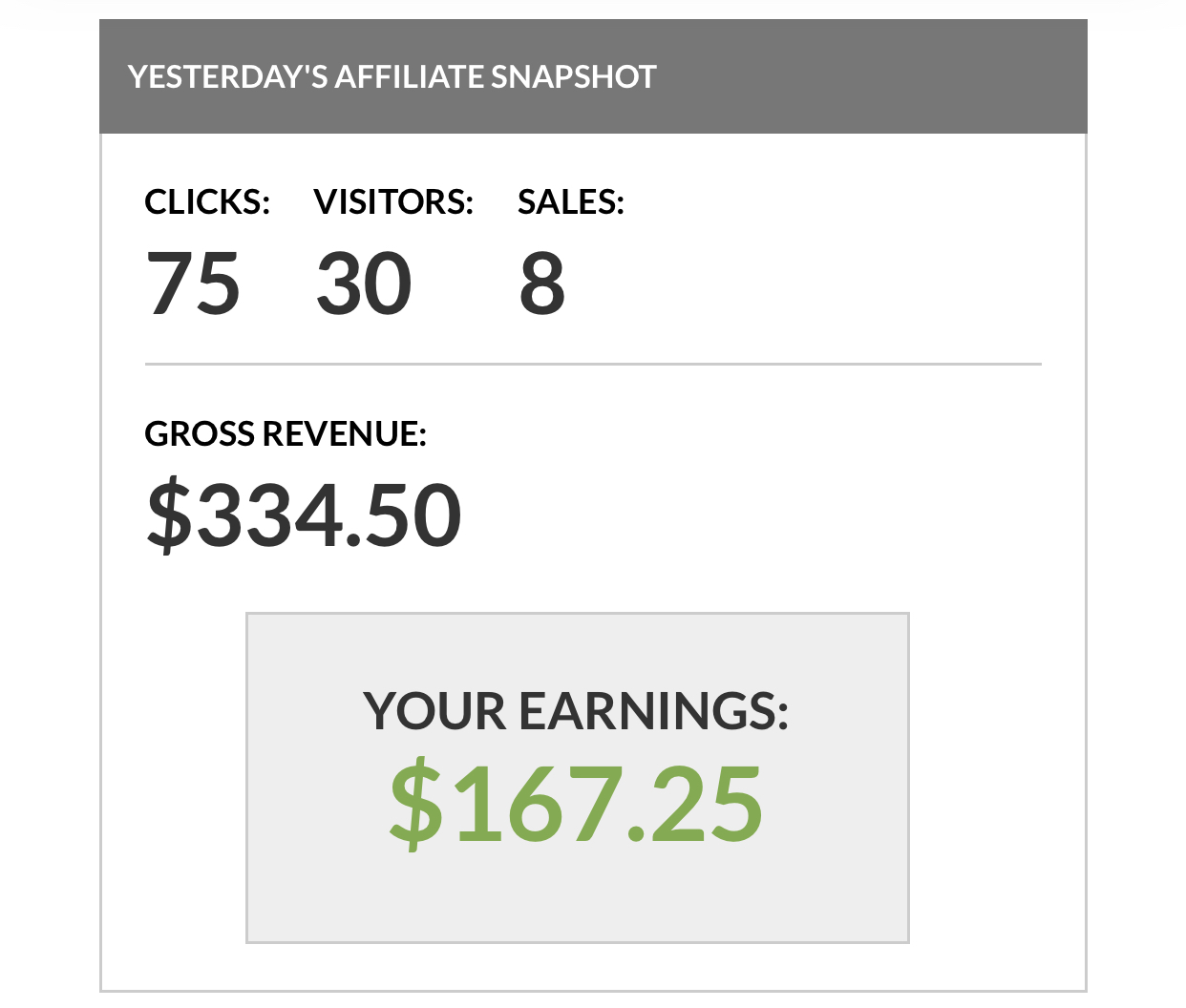This screenshot has width=1186, height=1008.
Task: Click the green $167.25 earnings amount
Action: click(x=576, y=804)
